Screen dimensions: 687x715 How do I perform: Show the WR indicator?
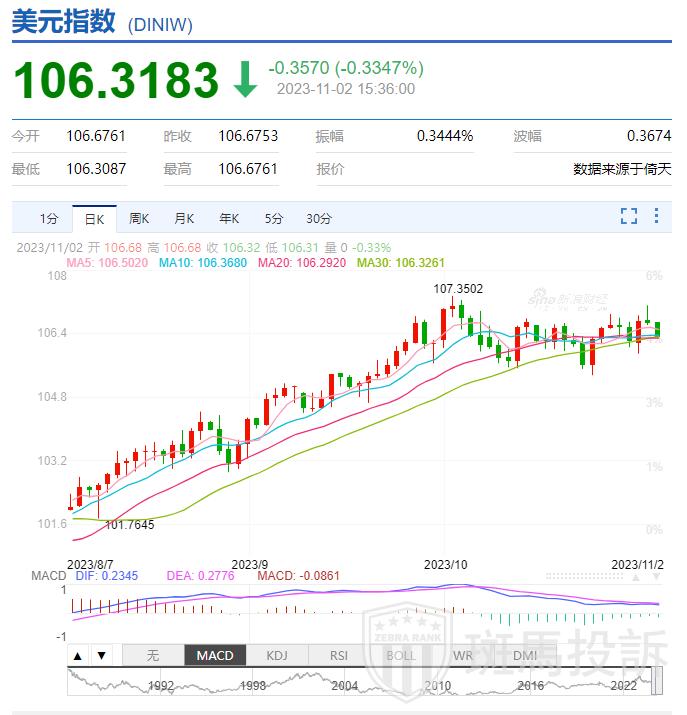(x=462, y=656)
